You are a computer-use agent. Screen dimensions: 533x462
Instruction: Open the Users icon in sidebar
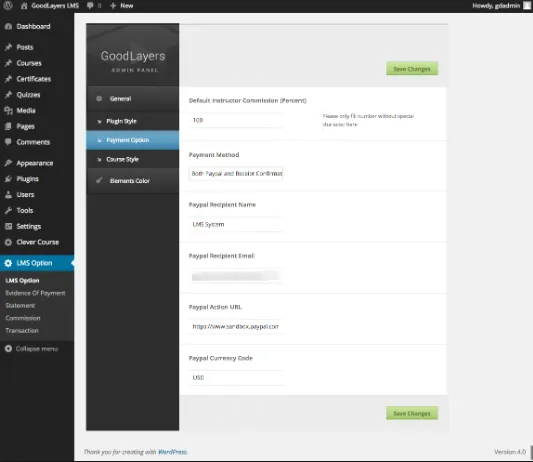[x=8, y=195]
